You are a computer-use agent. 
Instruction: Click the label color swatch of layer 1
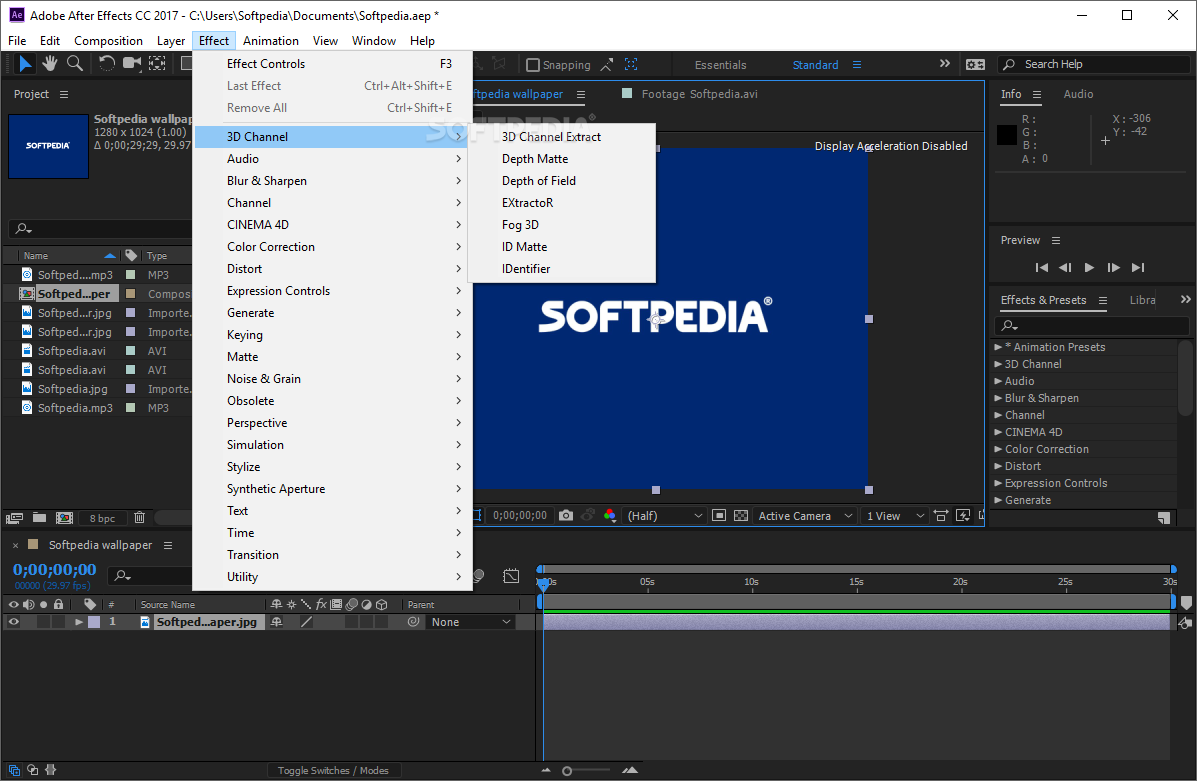point(94,622)
